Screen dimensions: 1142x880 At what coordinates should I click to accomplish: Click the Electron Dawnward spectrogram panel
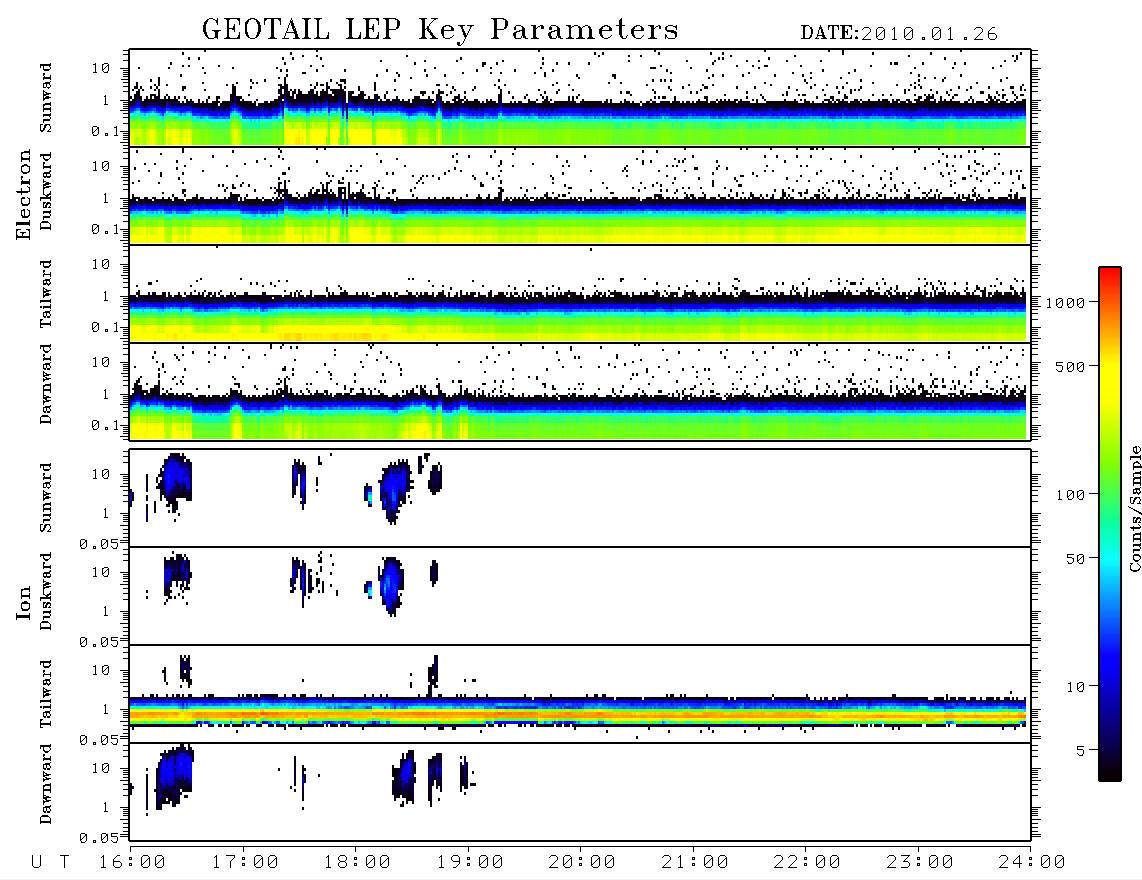tap(580, 392)
